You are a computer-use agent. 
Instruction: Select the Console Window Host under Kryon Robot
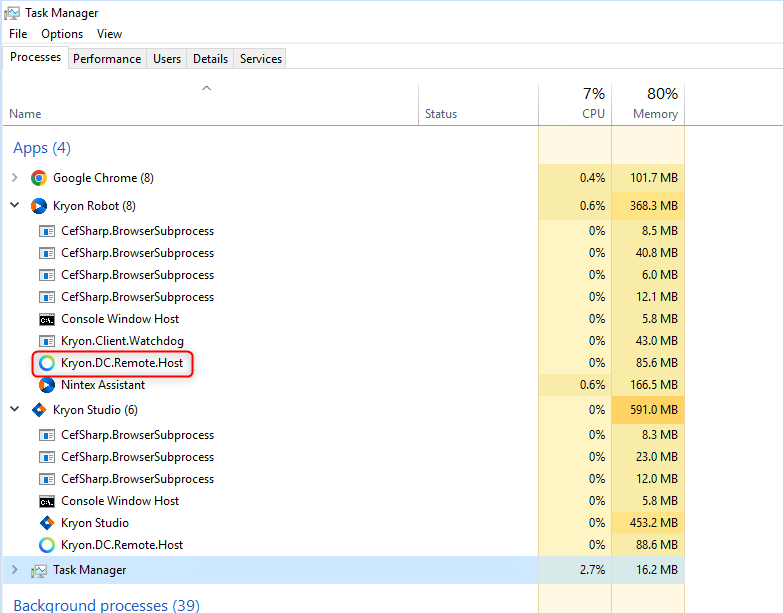pos(120,319)
